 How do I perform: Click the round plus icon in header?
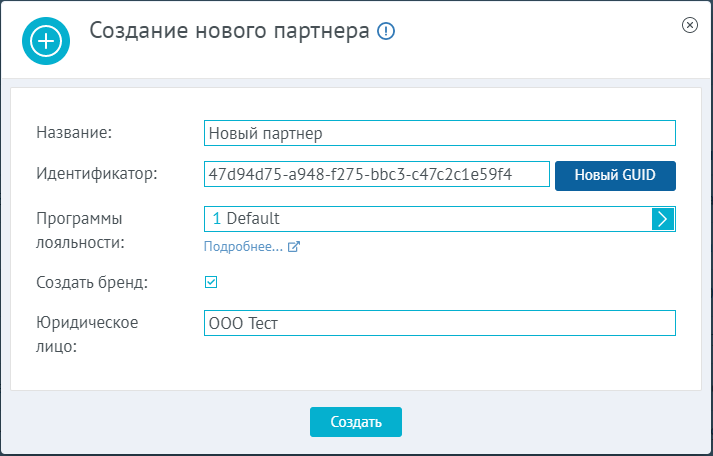point(46,41)
